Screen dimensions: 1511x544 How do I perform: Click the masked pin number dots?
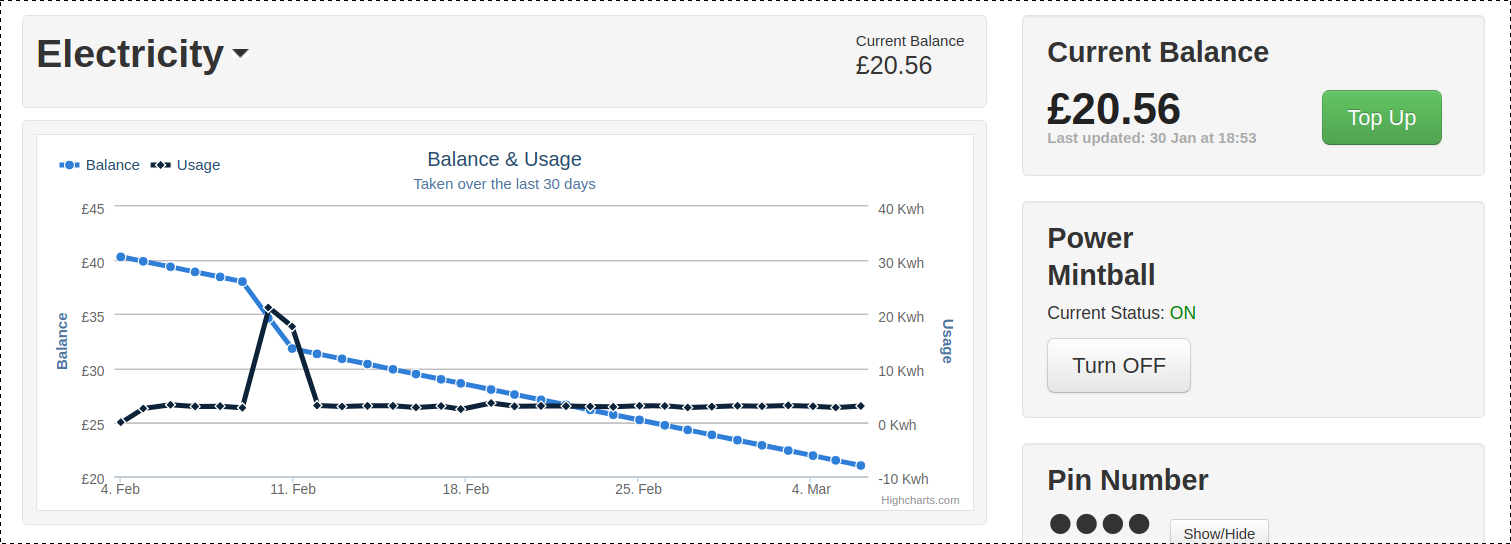tap(1098, 523)
